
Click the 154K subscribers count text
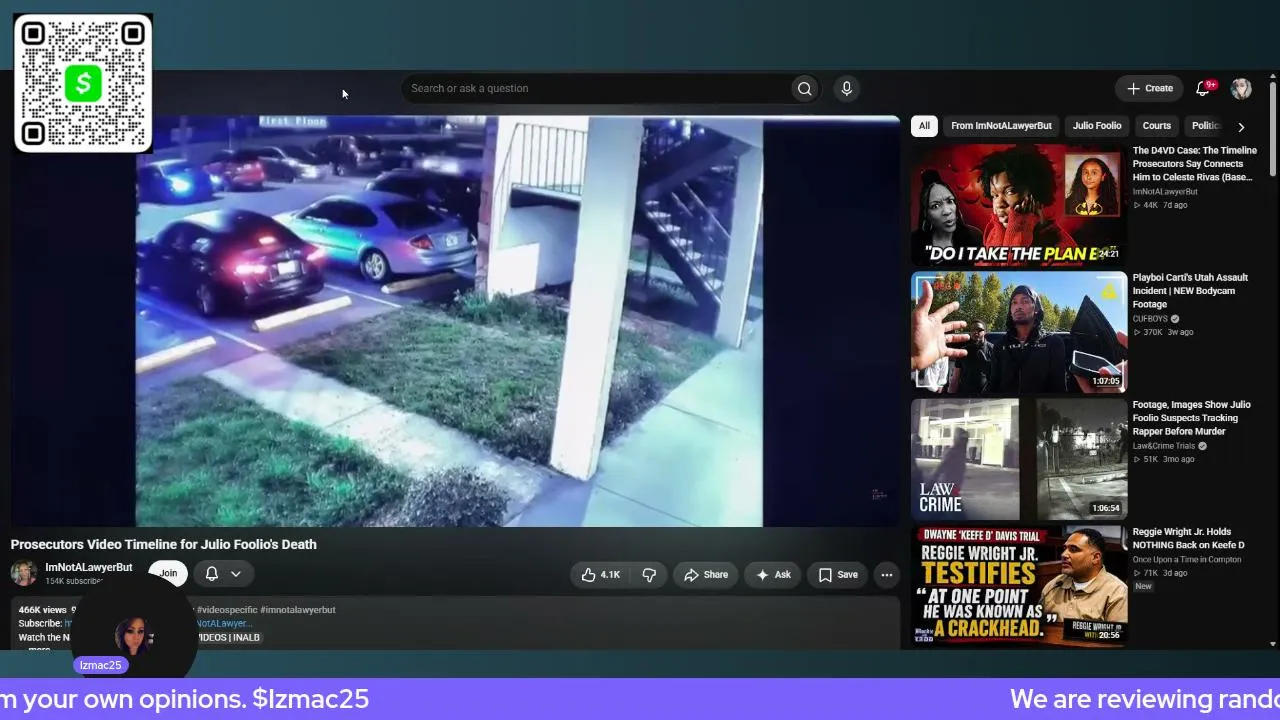click(74, 581)
